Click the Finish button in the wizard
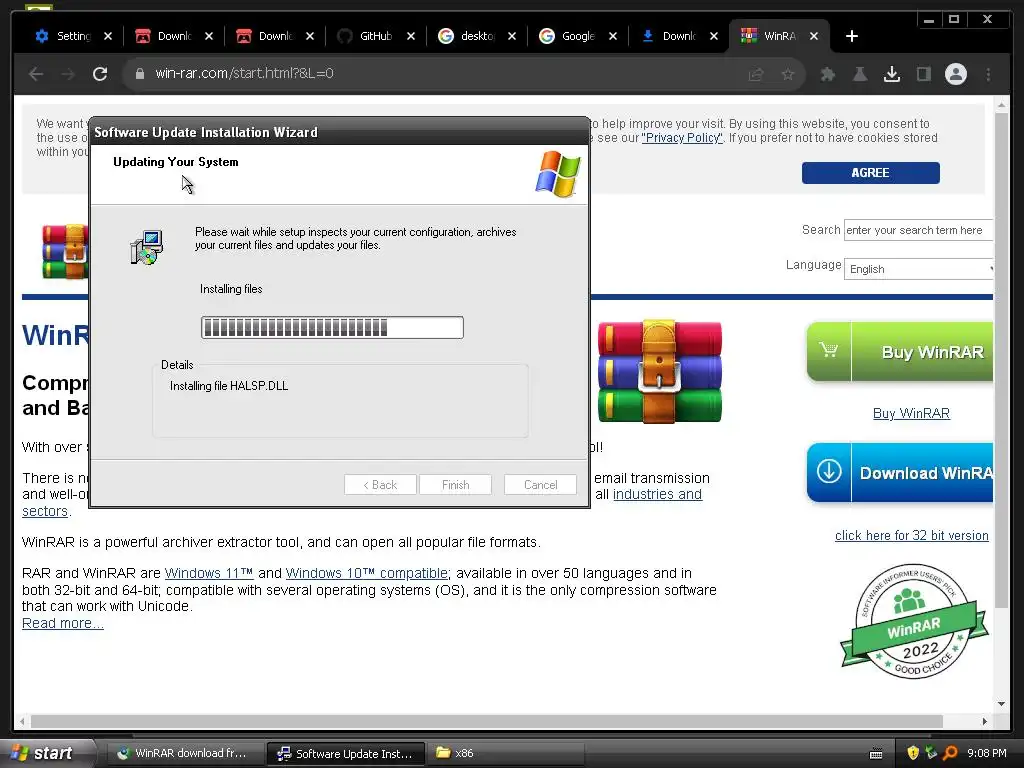The height and width of the screenshot is (768, 1024). pos(455,485)
